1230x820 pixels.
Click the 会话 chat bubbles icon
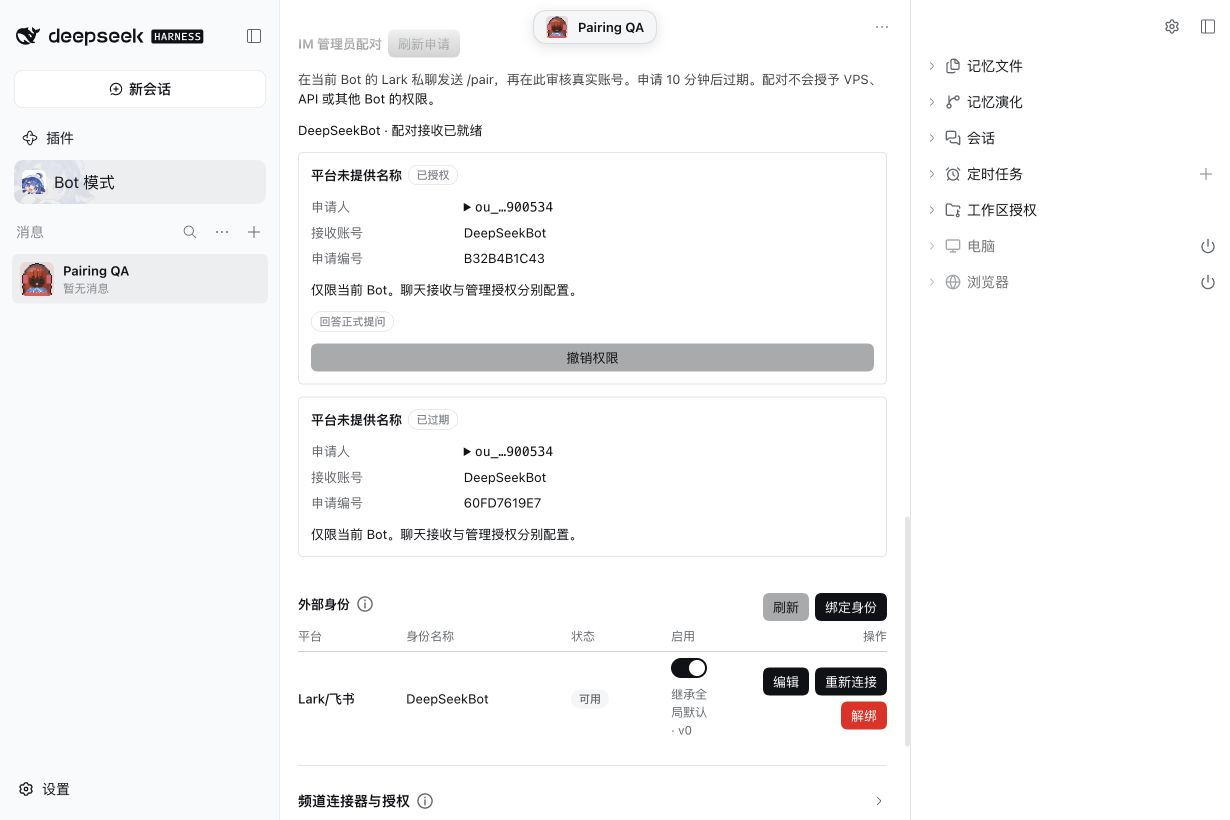click(x=953, y=138)
